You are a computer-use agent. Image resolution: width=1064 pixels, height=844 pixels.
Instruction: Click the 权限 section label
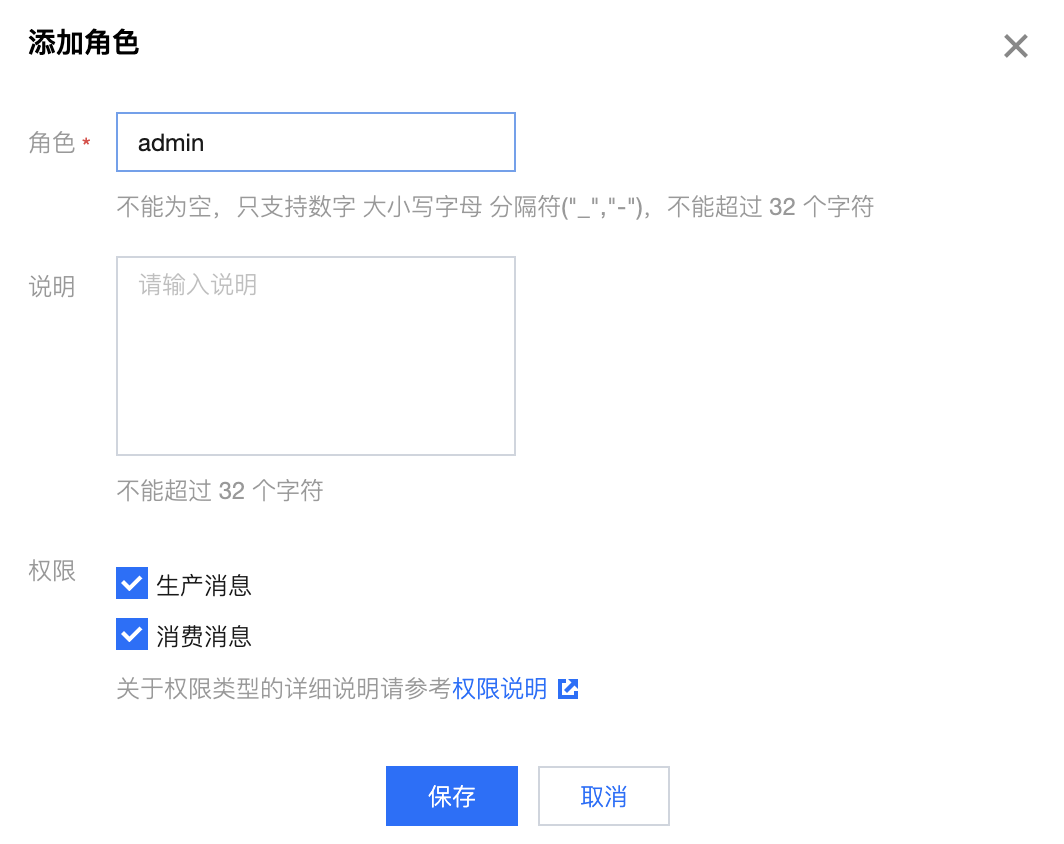(x=52, y=572)
